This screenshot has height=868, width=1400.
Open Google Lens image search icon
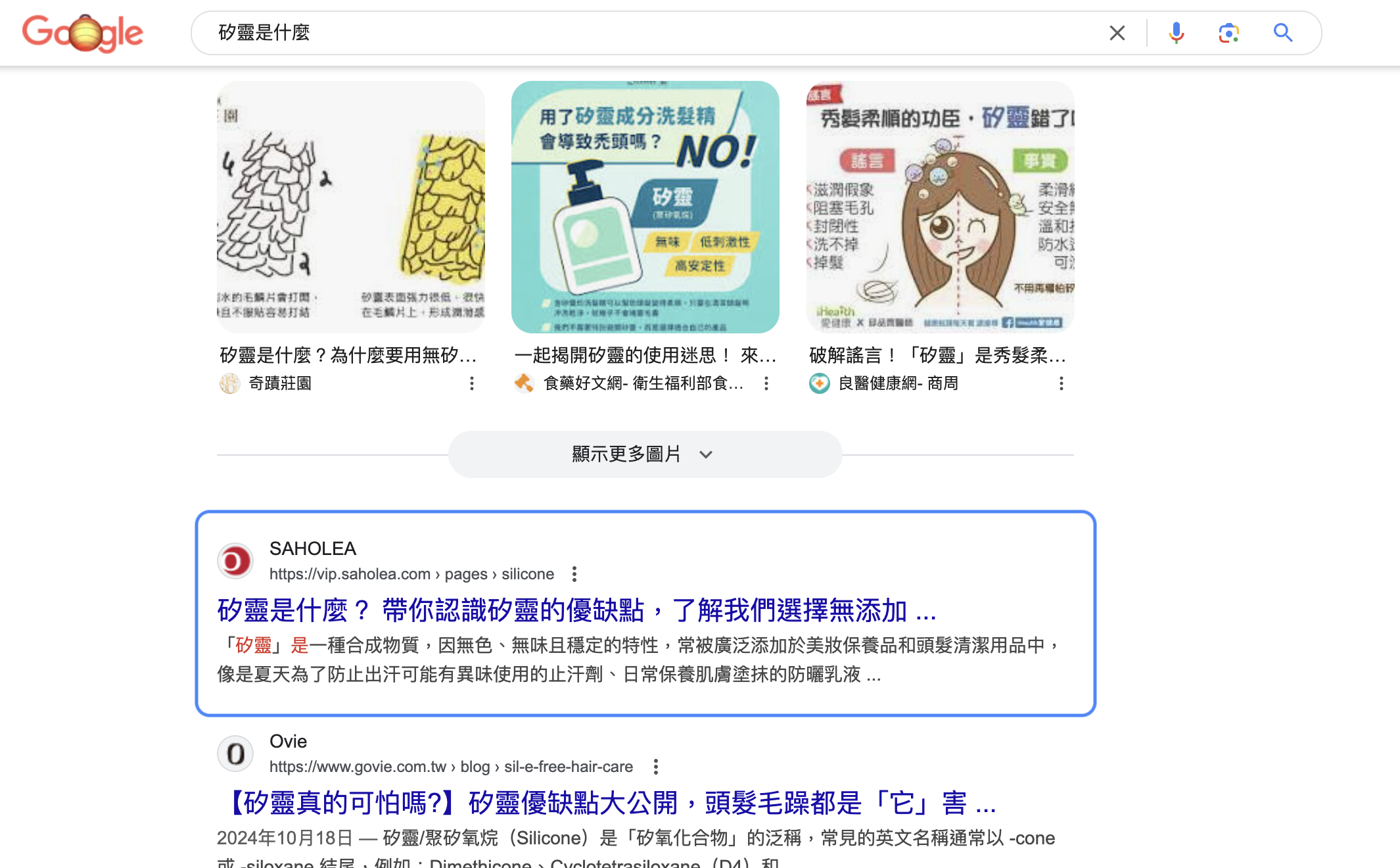click(x=1228, y=33)
